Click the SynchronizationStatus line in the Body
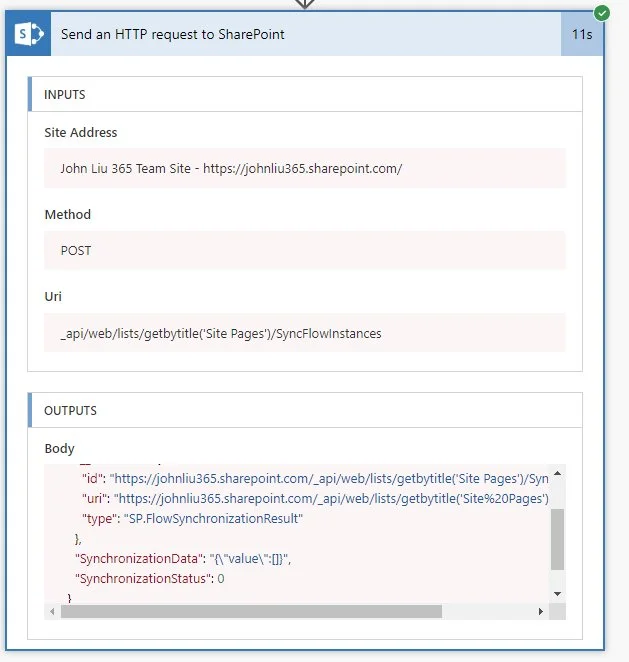 pyautogui.click(x=150, y=578)
